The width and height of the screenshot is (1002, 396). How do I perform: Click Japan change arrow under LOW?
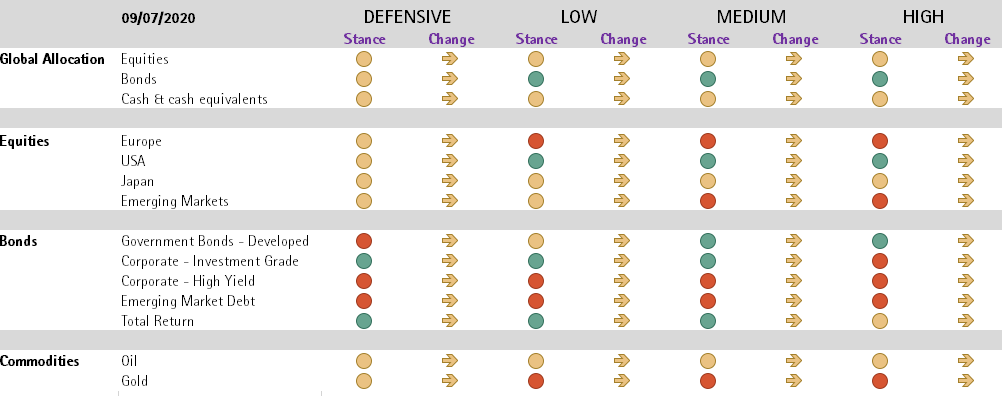point(622,181)
